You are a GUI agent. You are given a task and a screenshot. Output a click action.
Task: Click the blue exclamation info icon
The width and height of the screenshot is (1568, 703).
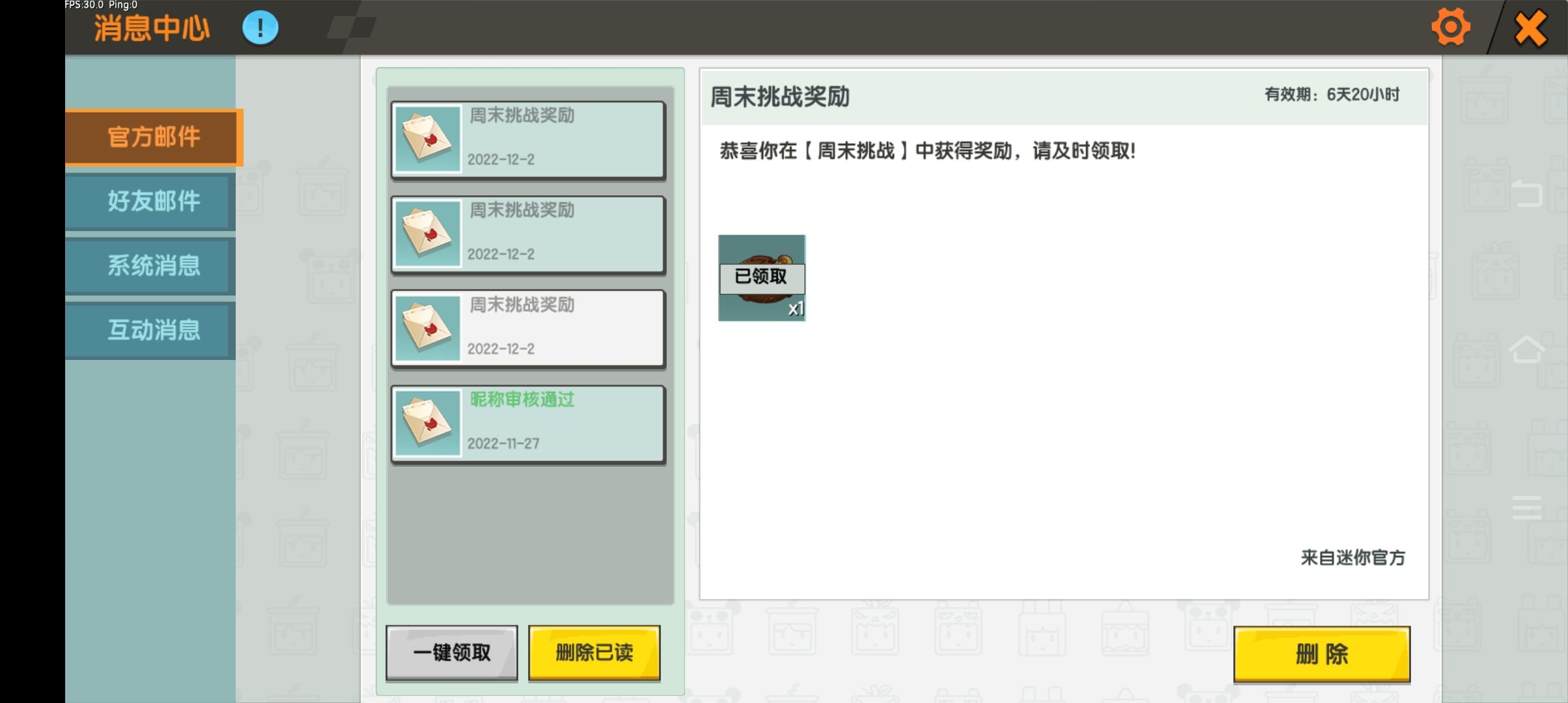[x=260, y=27]
